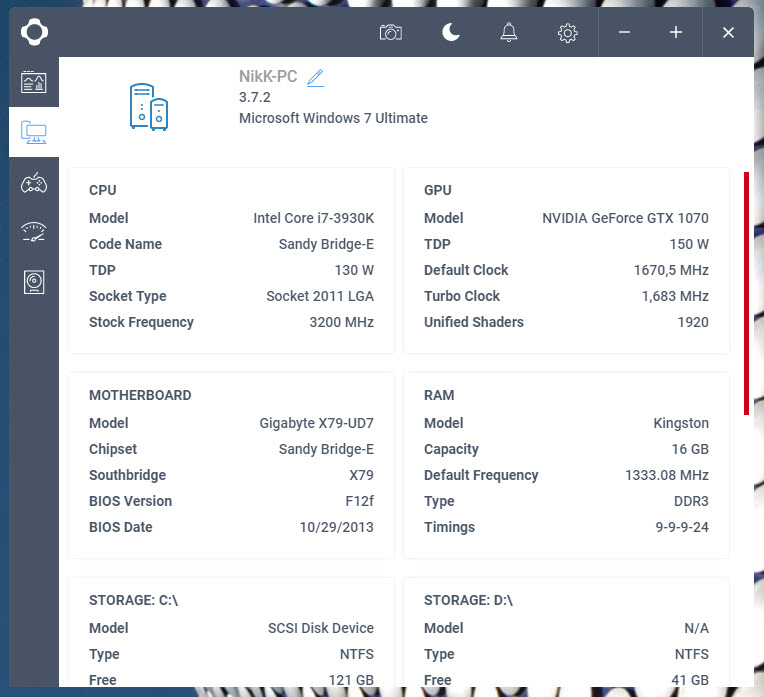Click Microsoft Windows 7 Ultimate text
The width and height of the screenshot is (764, 697).
[333, 118]
